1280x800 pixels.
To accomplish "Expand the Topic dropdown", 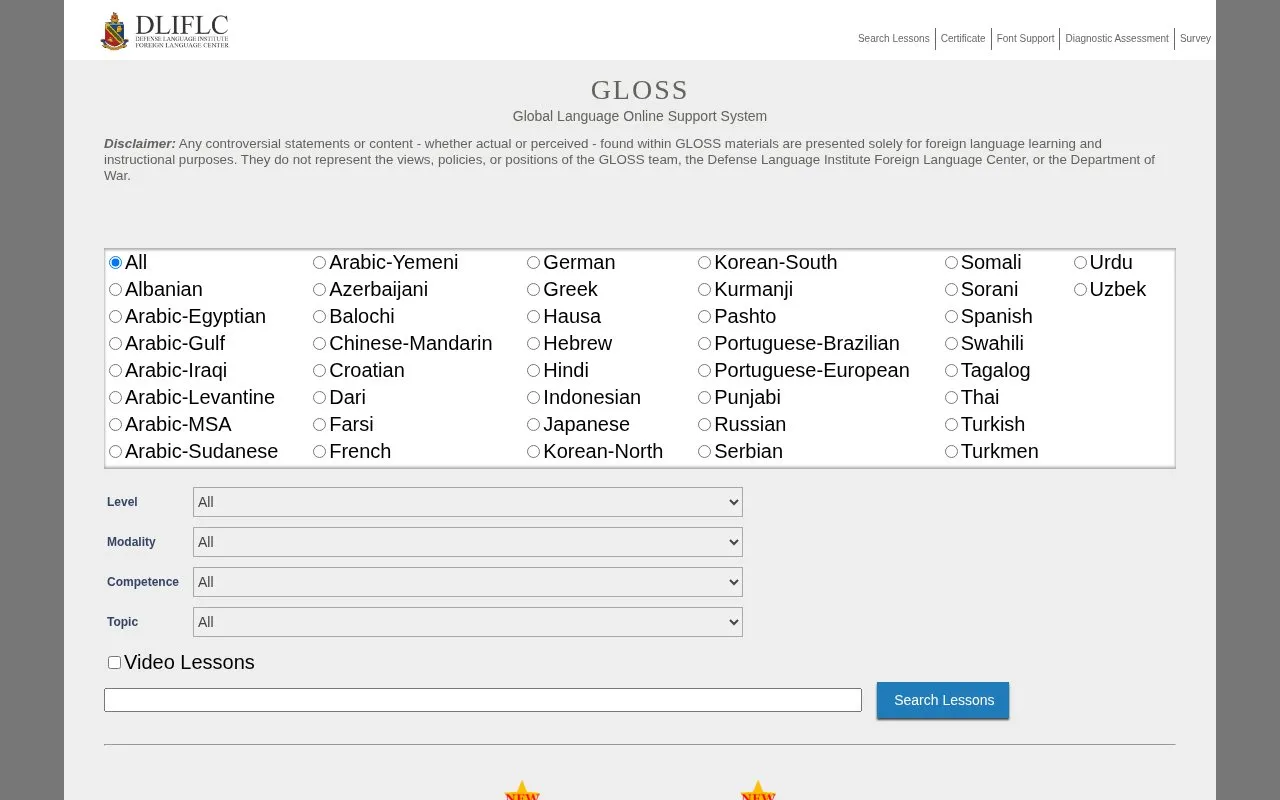I will [x=468, y=622].
